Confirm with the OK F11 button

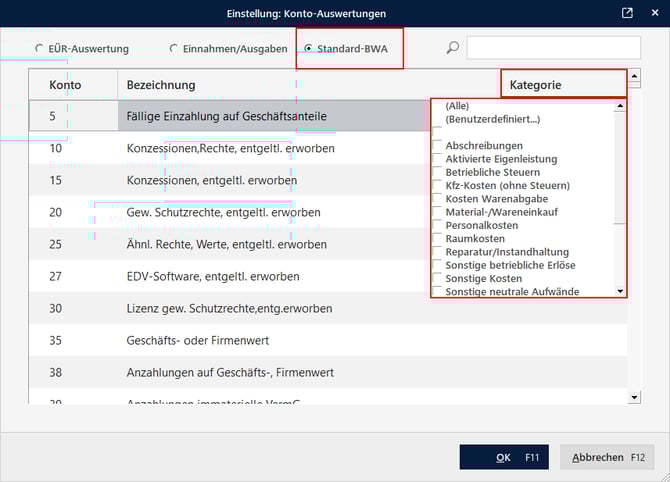504,457
